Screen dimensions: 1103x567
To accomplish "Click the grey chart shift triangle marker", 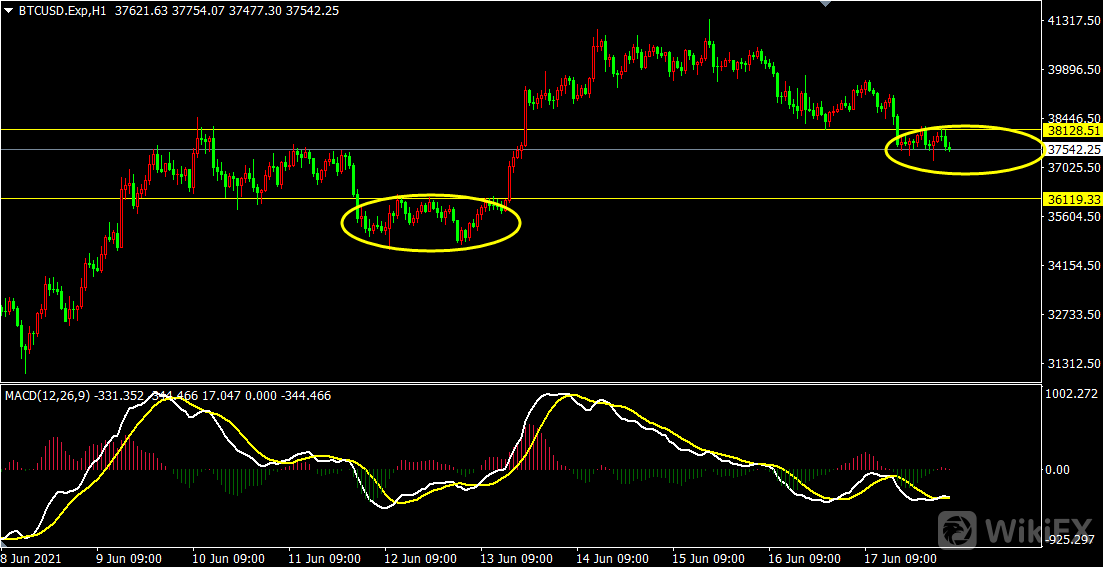I will click(826, 4).
